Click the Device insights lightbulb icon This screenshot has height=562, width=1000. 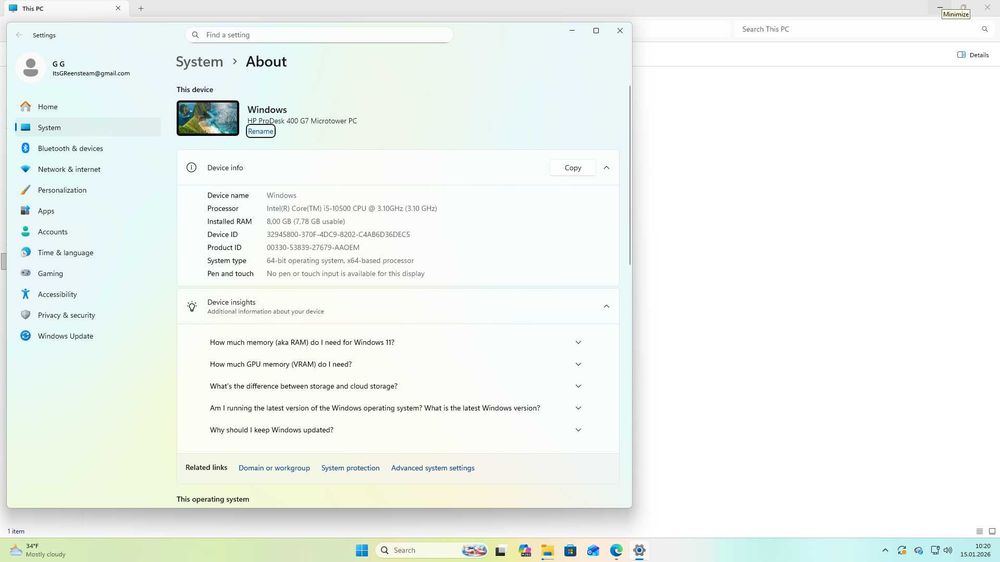pyautogui.click(x=191, y=306)
